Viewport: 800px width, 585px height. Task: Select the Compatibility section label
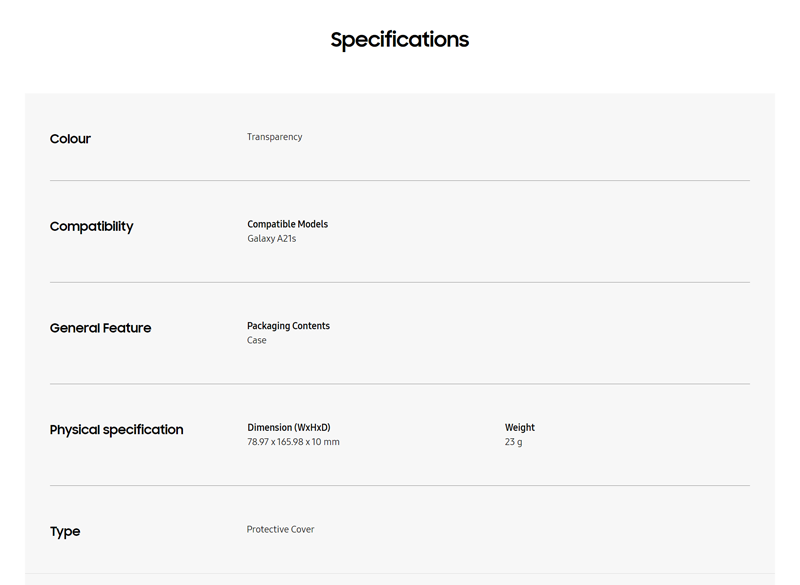click(x=91, y=227)
